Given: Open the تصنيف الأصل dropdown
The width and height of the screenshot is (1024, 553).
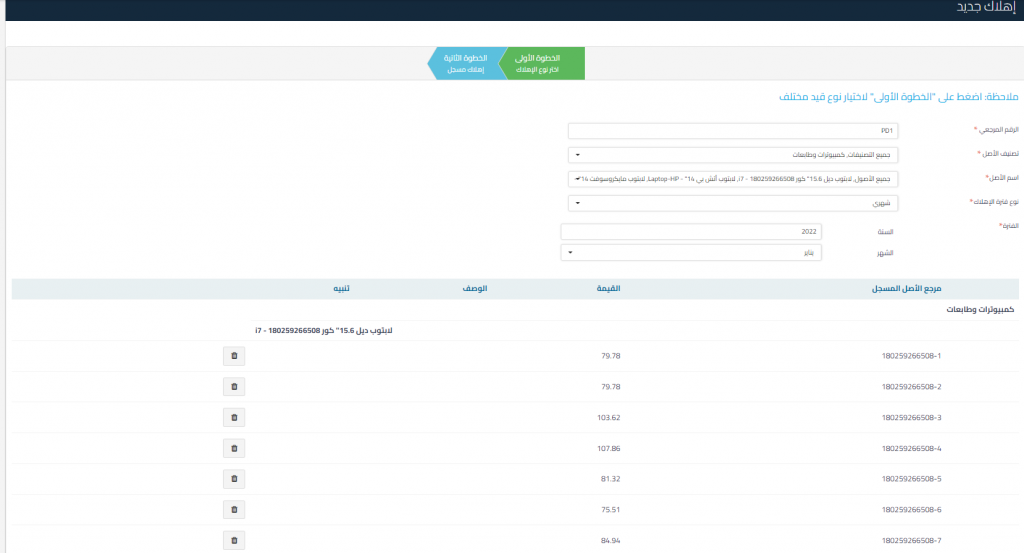Looking at the screenshot, I should click(732, 155).
